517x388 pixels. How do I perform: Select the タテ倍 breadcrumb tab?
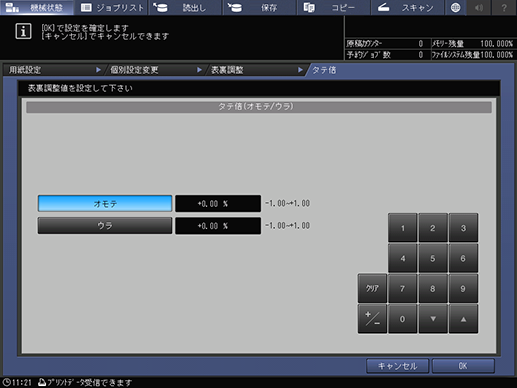tap(324, 70)
